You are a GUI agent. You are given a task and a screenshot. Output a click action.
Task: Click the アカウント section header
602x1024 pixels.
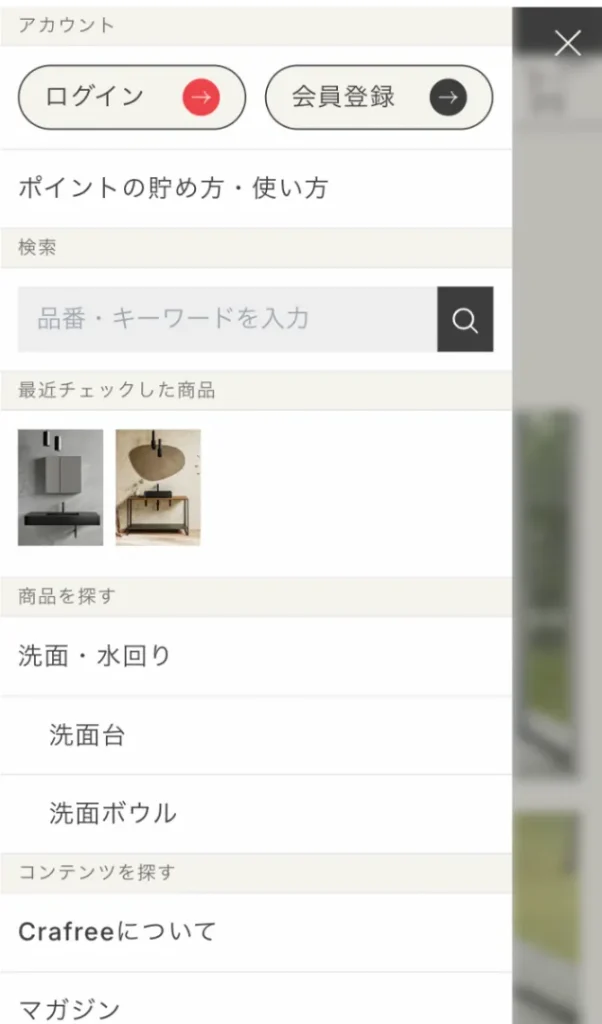(x=256, y=25)
